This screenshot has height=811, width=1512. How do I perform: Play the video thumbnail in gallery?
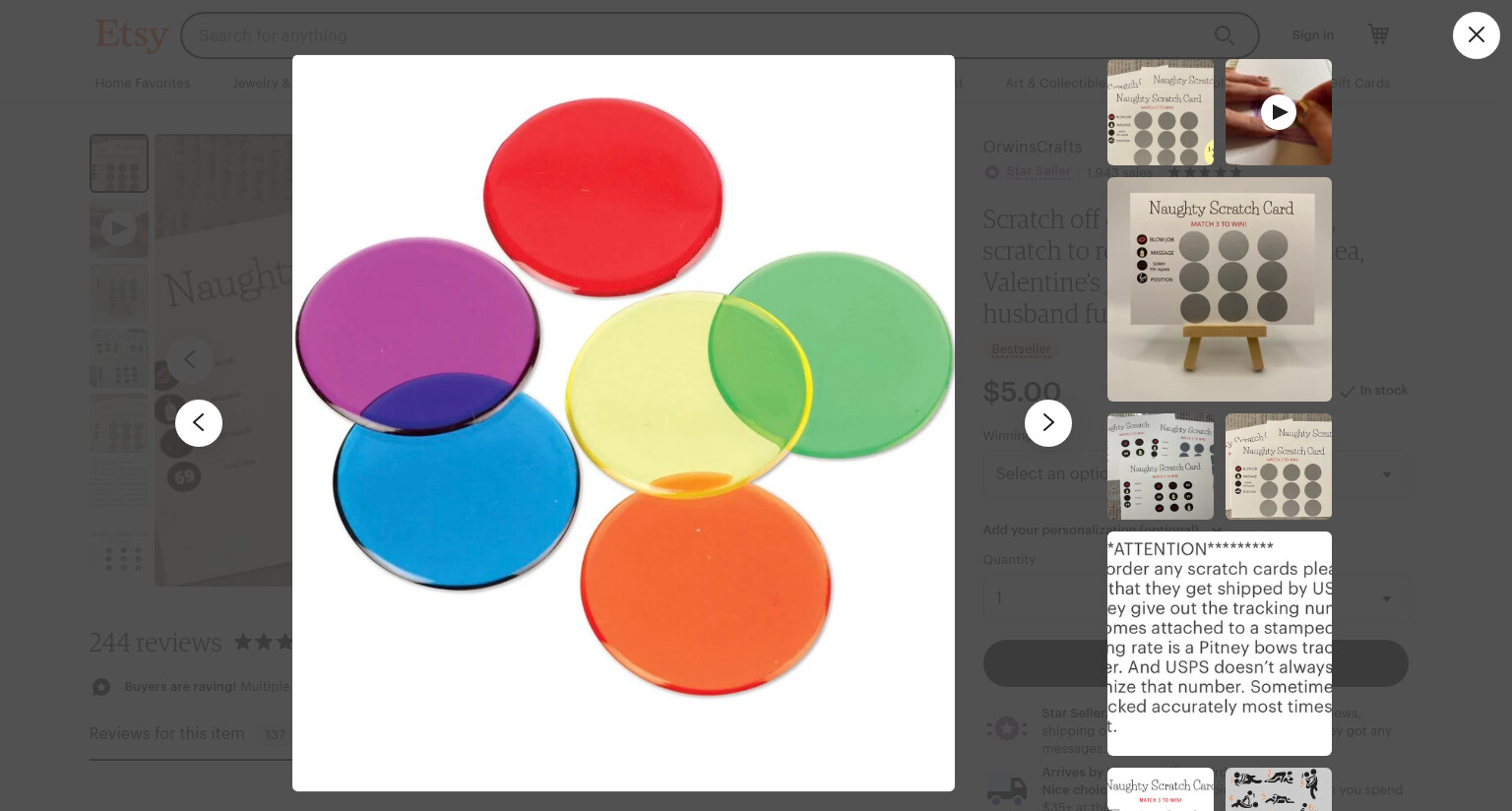1278,112
